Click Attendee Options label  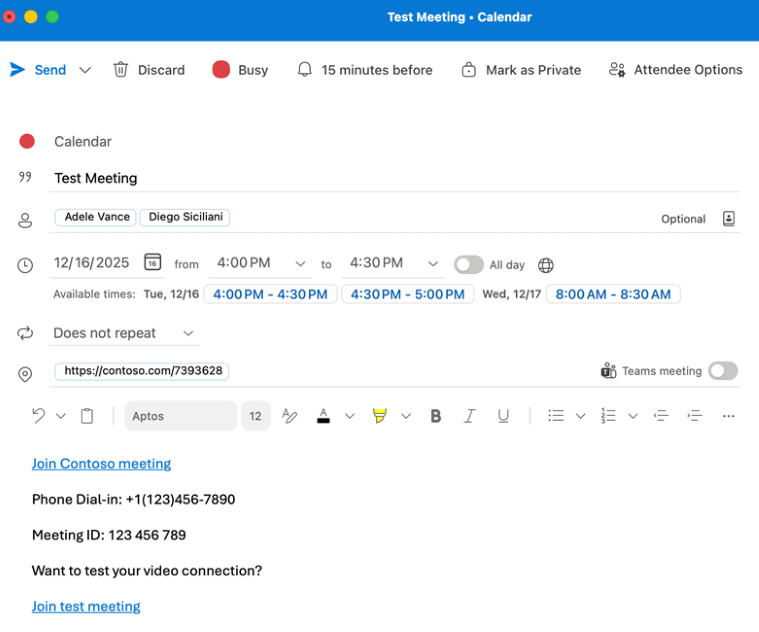coord(688,70)
